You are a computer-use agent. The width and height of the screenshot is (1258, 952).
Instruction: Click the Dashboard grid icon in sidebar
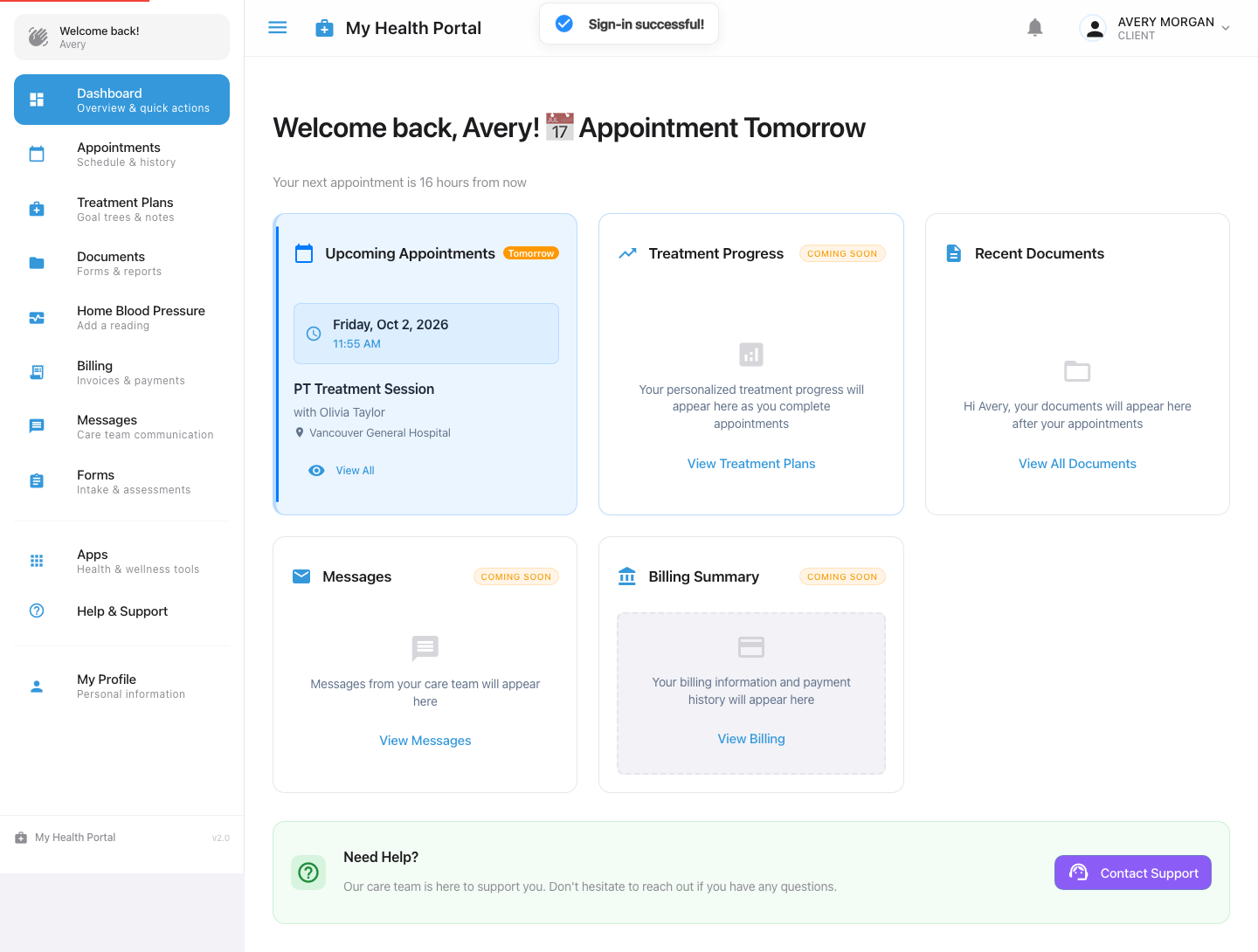37,100
